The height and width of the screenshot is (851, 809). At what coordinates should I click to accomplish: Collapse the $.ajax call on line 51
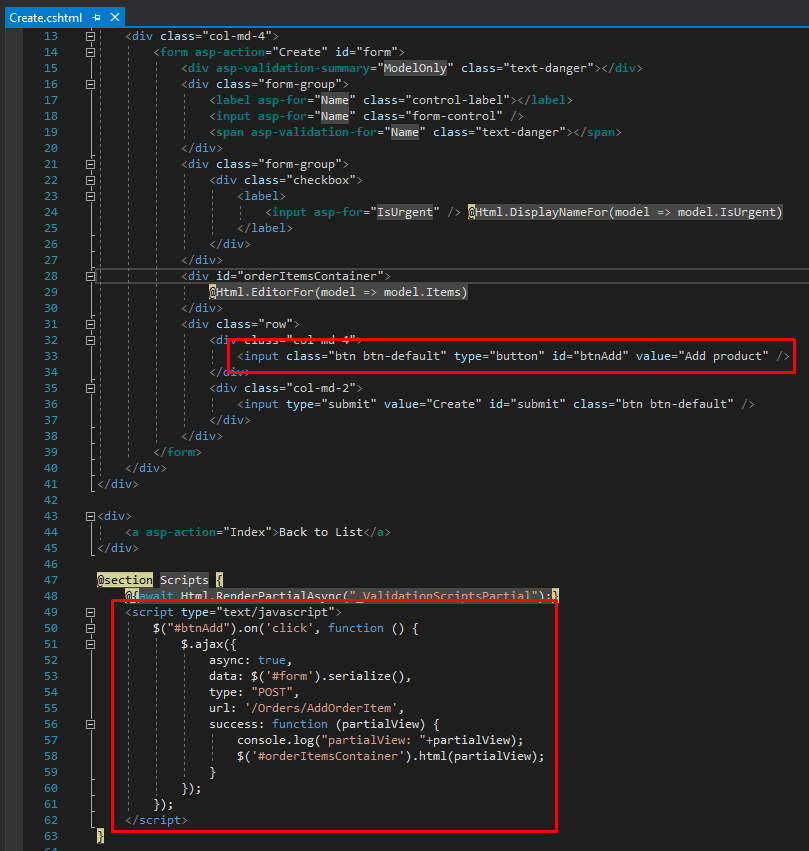coord(91,644)
